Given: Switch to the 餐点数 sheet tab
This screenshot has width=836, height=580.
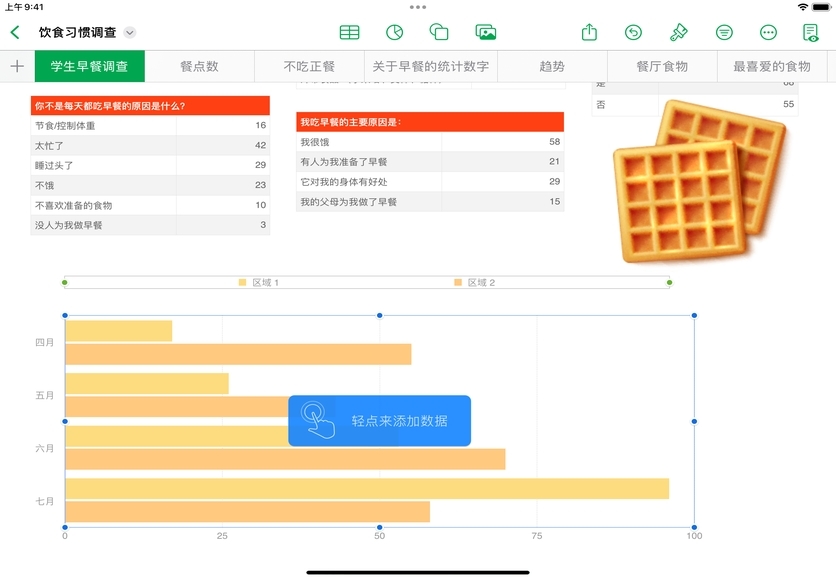Looking at the screenshot, I should click(199, 66).
